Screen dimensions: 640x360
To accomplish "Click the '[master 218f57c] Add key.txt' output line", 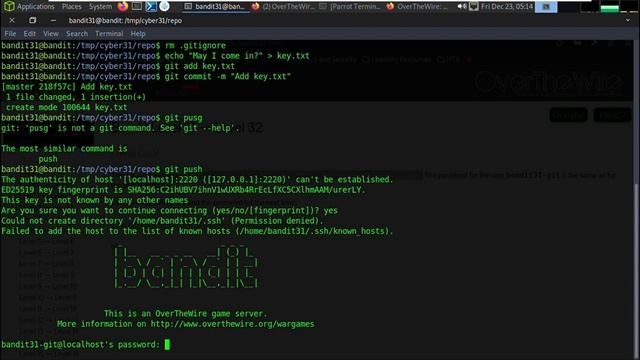I will coord(67,87).
